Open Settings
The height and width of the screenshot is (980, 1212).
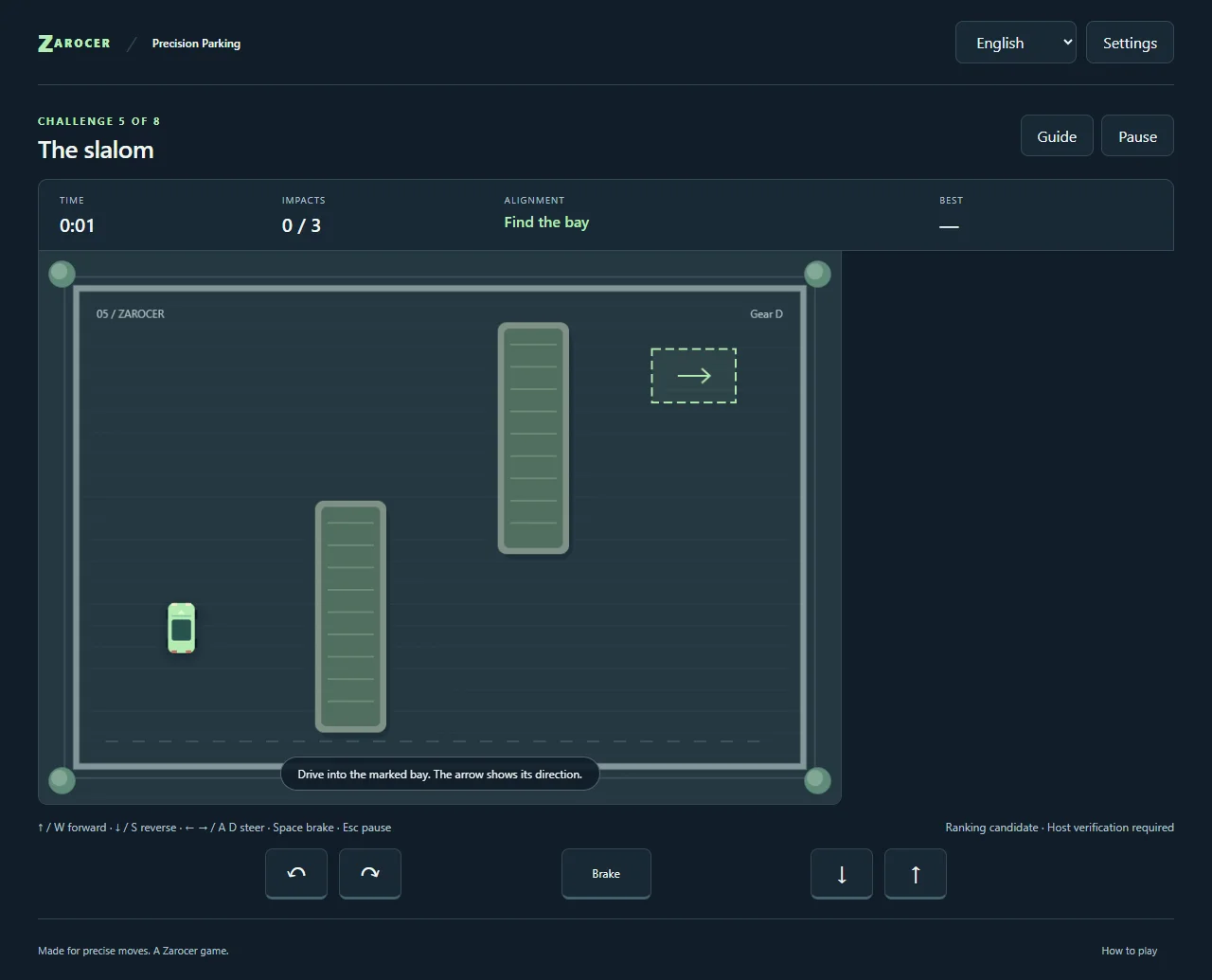(1130, 43)
